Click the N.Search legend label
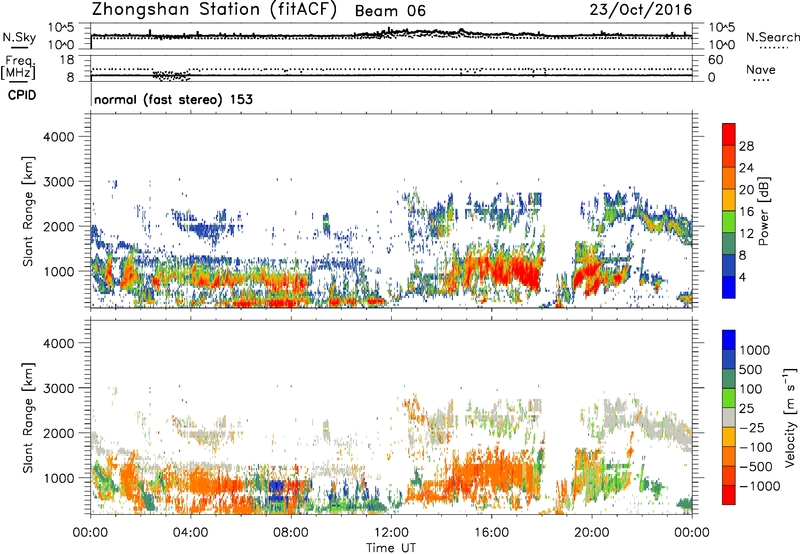 pyautogui.click(x=773, y=37)
